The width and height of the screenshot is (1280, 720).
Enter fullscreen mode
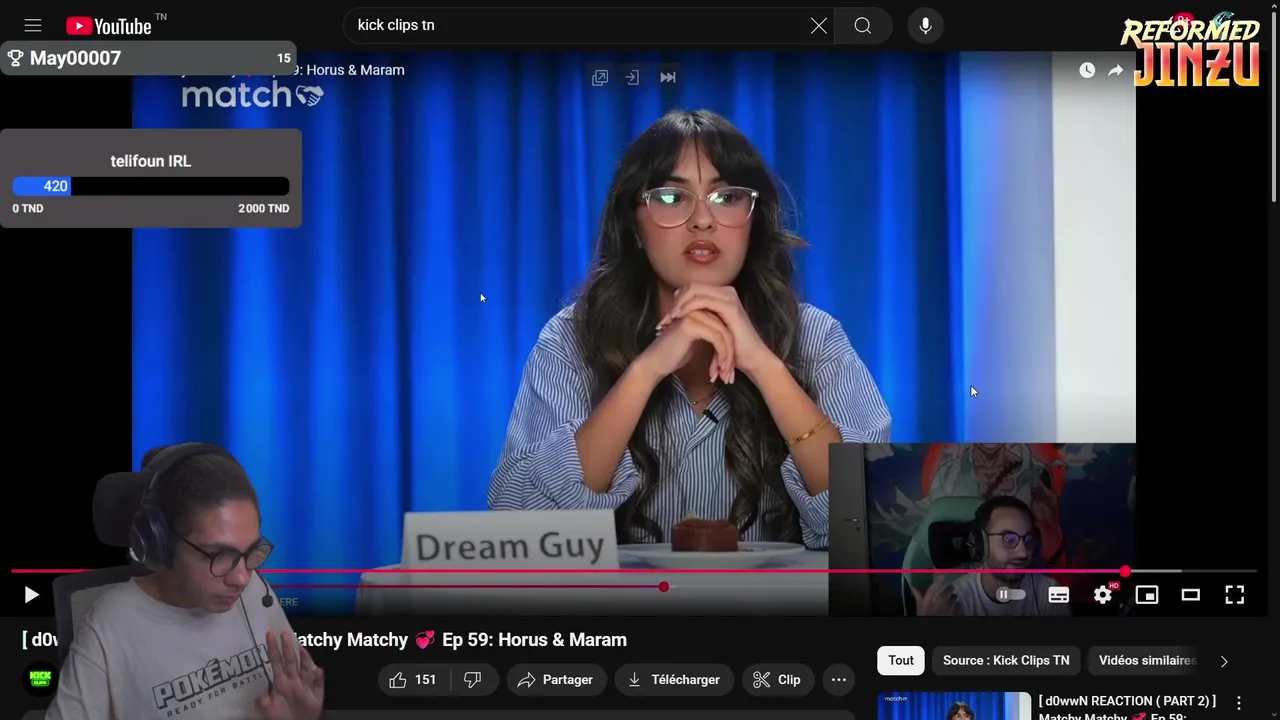pos(1235,595)
